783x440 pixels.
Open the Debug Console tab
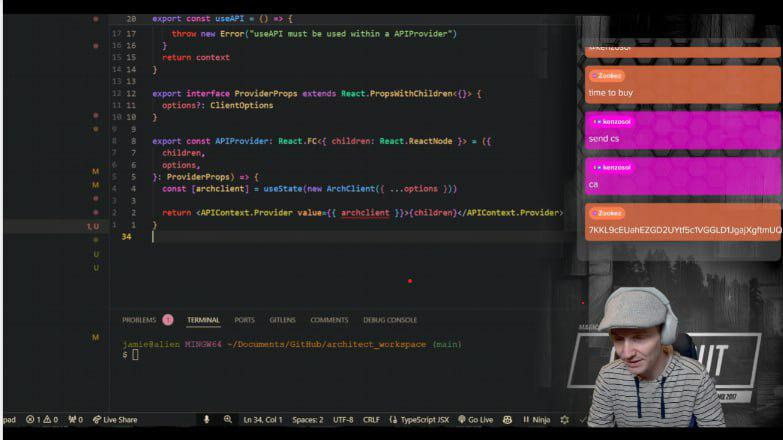click(390, 320)
